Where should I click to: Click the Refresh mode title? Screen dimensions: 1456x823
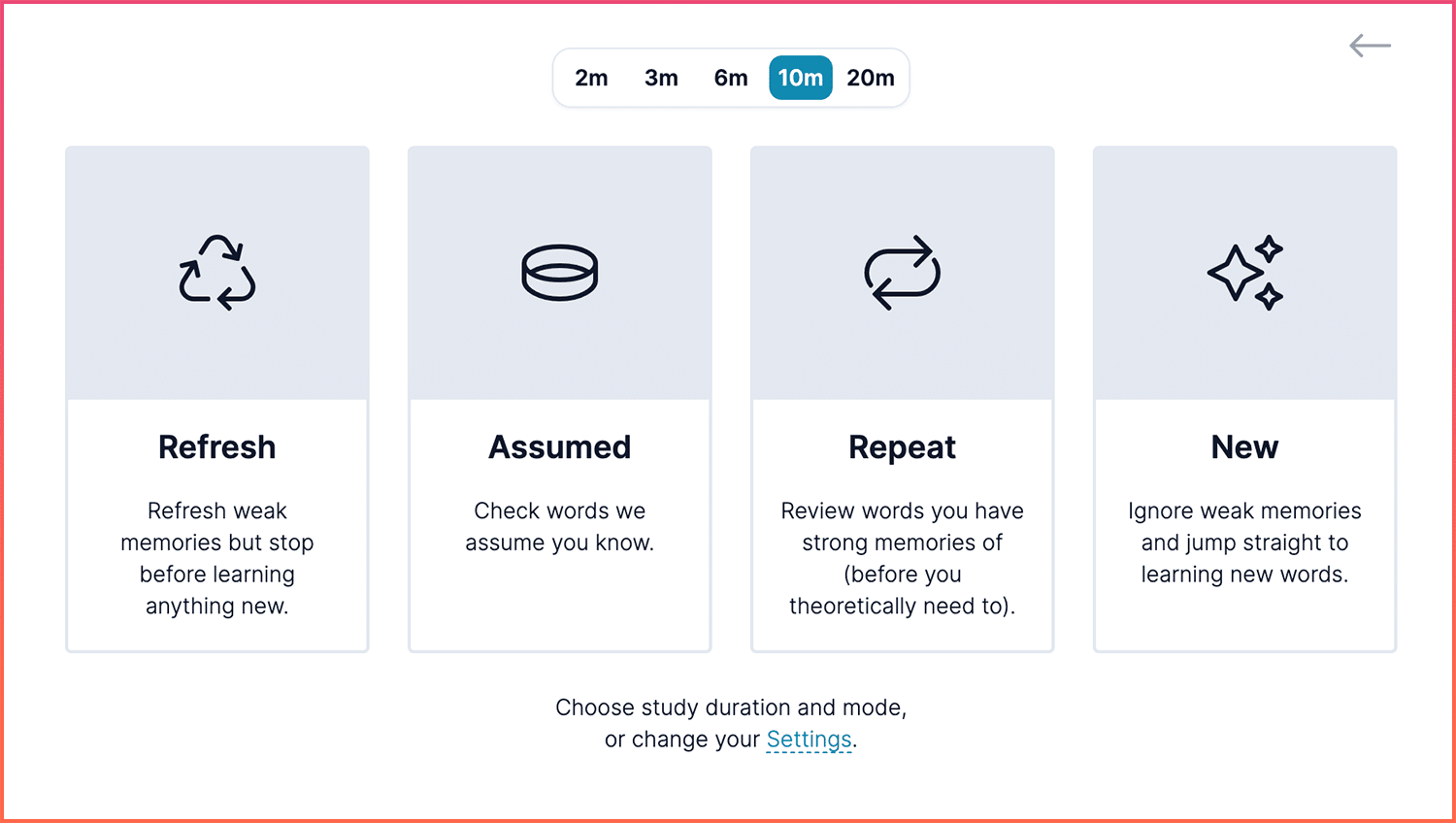[x=217, y=447]
